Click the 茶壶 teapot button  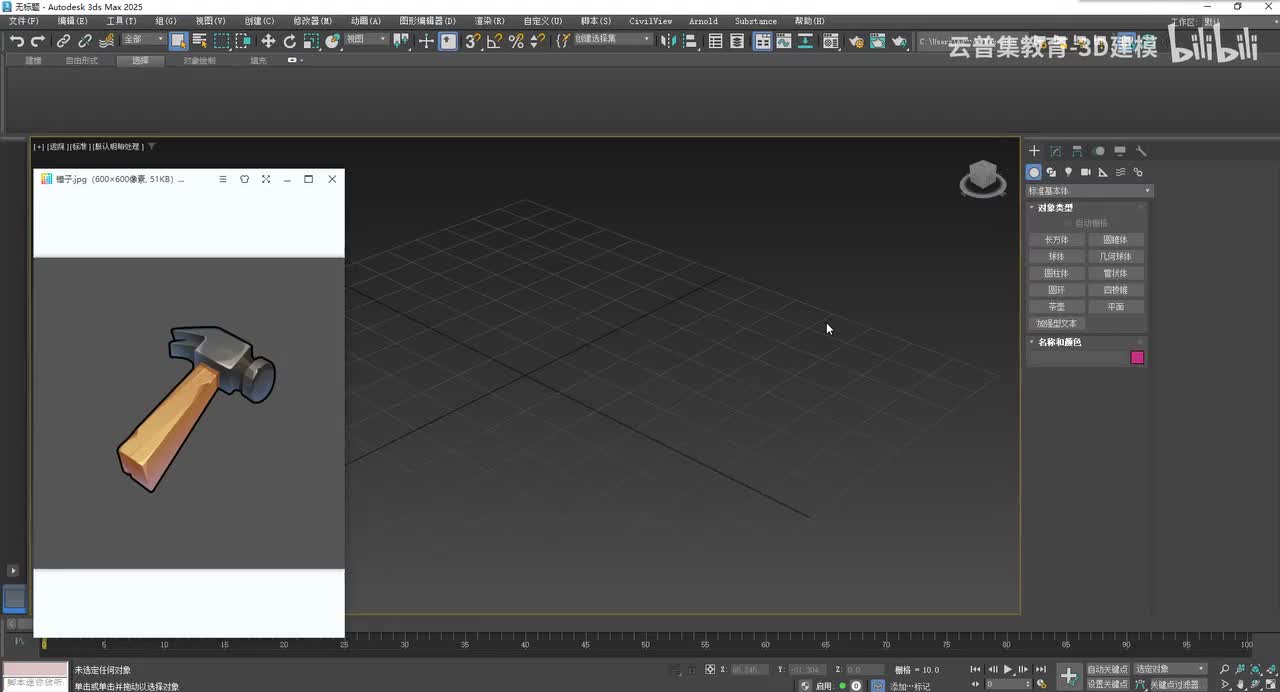pyautogui.click(x=1056, y=307)
